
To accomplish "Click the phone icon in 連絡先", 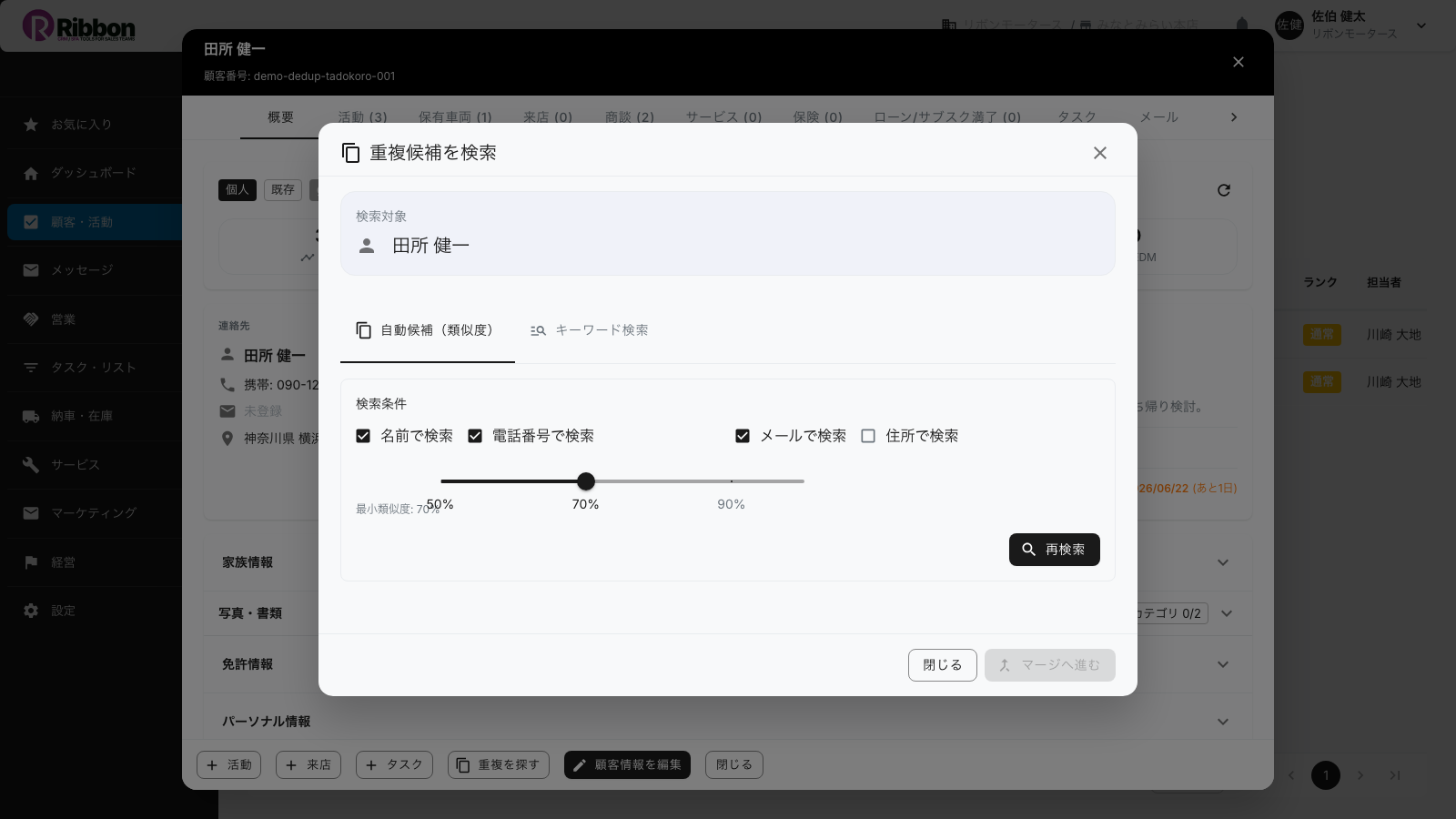I will (x=227, y=385).
